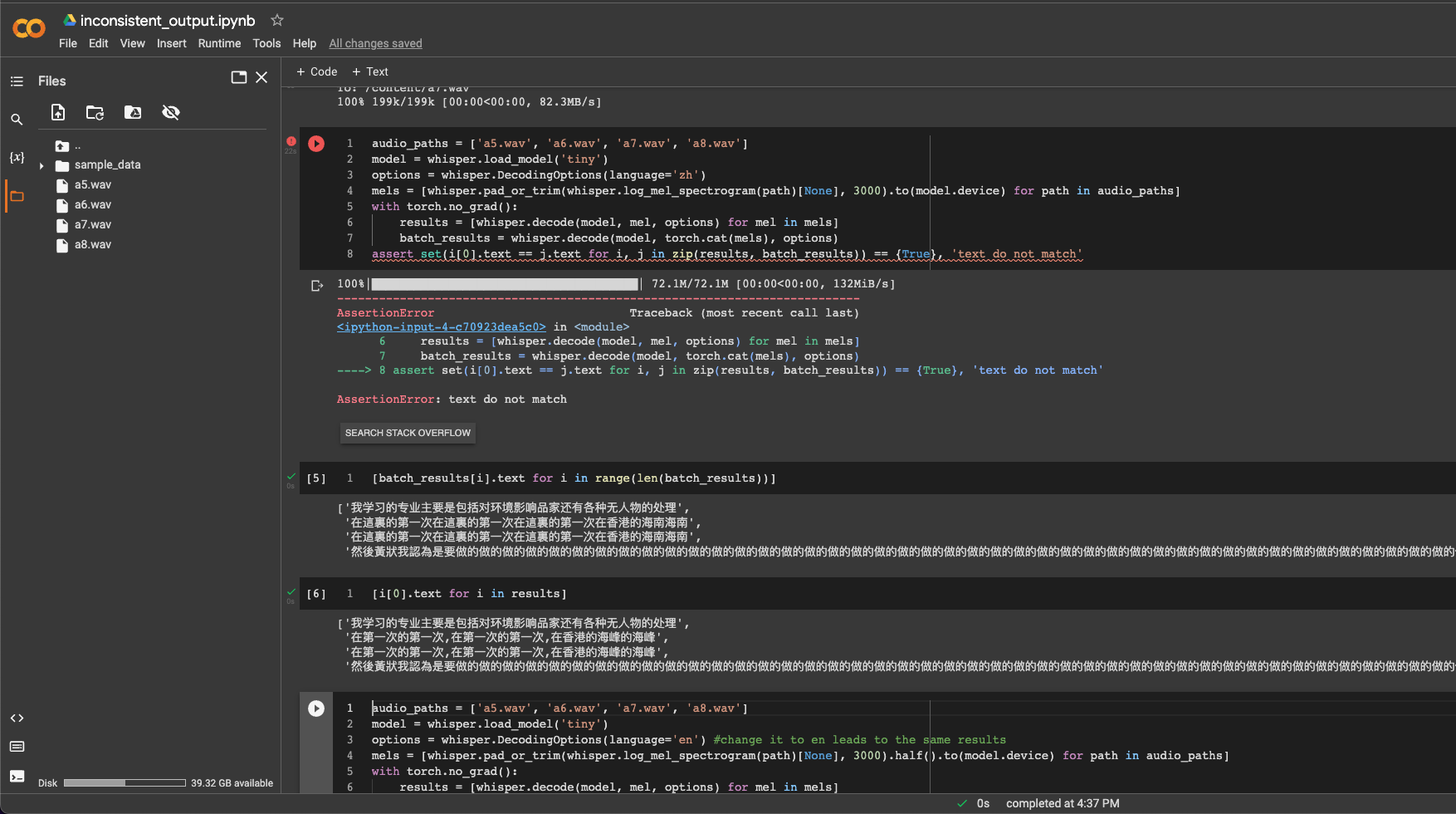The height and width of the screenshot is (814, 1456).
Task: Pop the Files panel into new window
Action: (239, 77)
